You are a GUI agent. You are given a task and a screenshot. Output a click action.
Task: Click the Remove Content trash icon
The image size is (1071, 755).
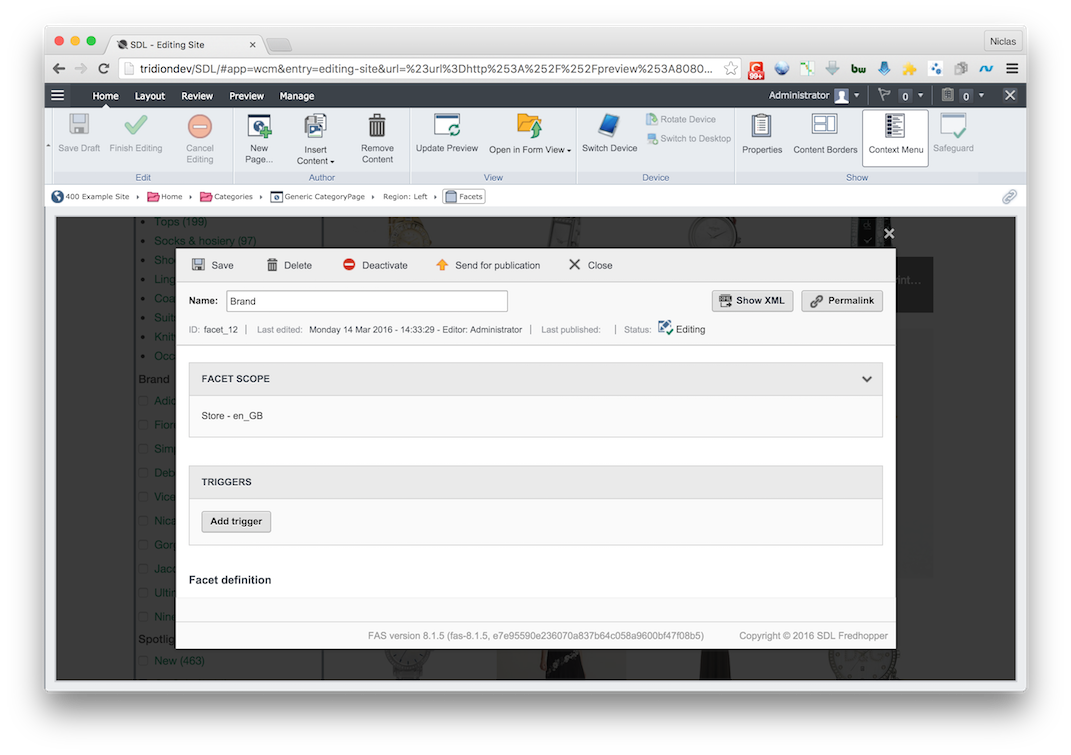377,127
